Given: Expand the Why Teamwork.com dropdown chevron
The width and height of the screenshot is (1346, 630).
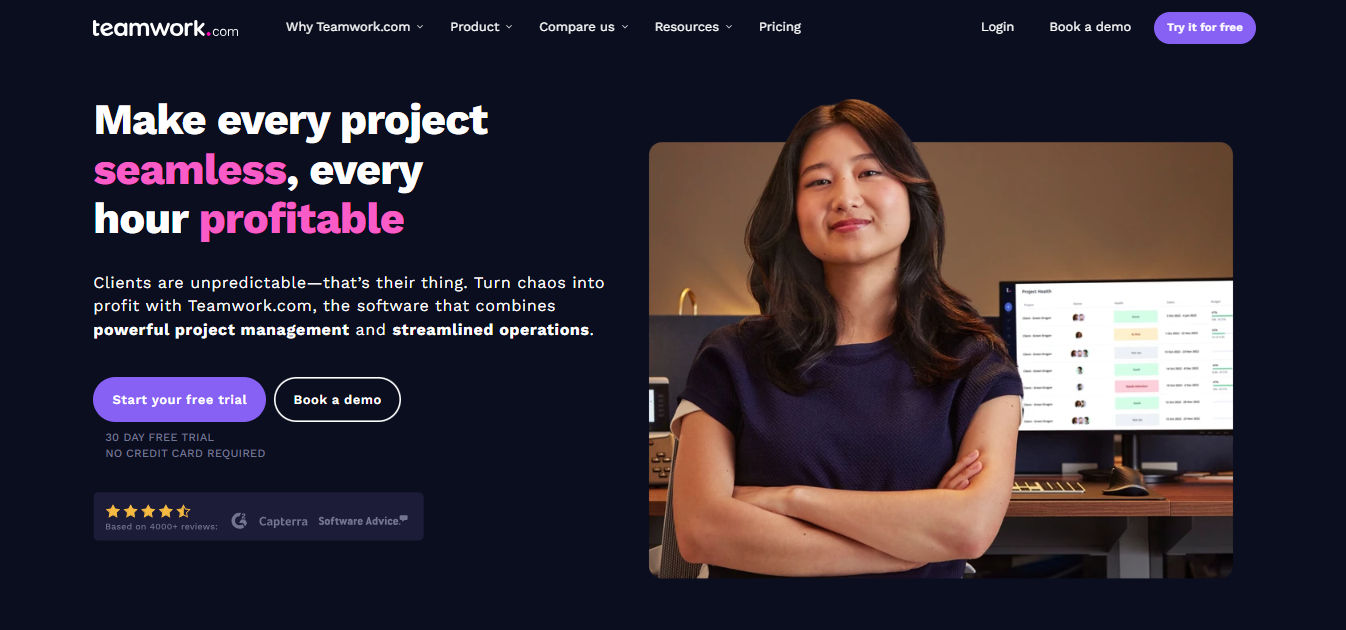Looking at the screenshot, I should (420, 27).
